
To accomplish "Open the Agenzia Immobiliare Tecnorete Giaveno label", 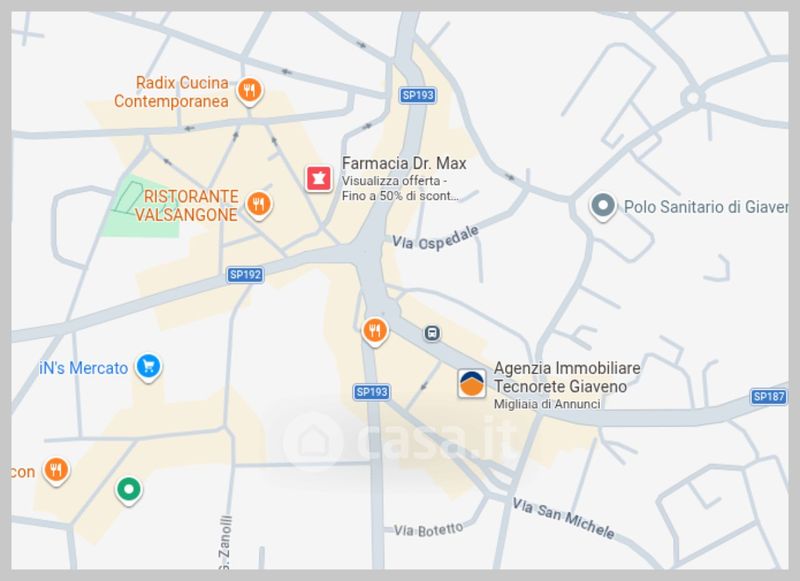I will pyautogui.click(x=567, y=377).
